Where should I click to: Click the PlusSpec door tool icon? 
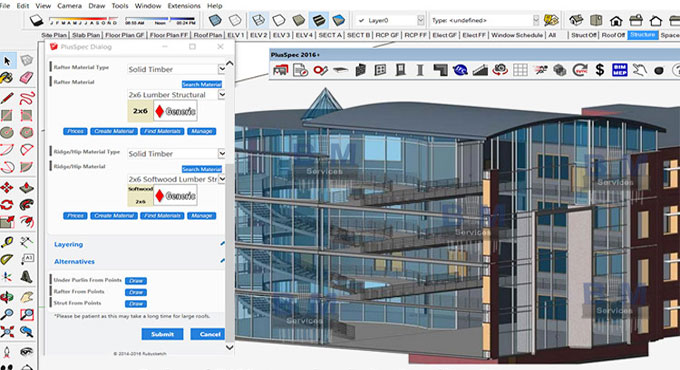click(400, 70)
